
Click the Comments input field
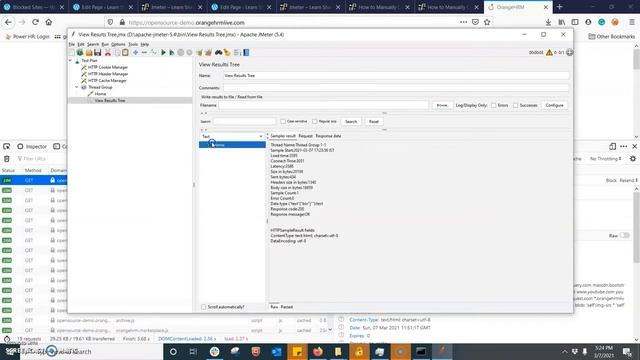tap(396, 88)
